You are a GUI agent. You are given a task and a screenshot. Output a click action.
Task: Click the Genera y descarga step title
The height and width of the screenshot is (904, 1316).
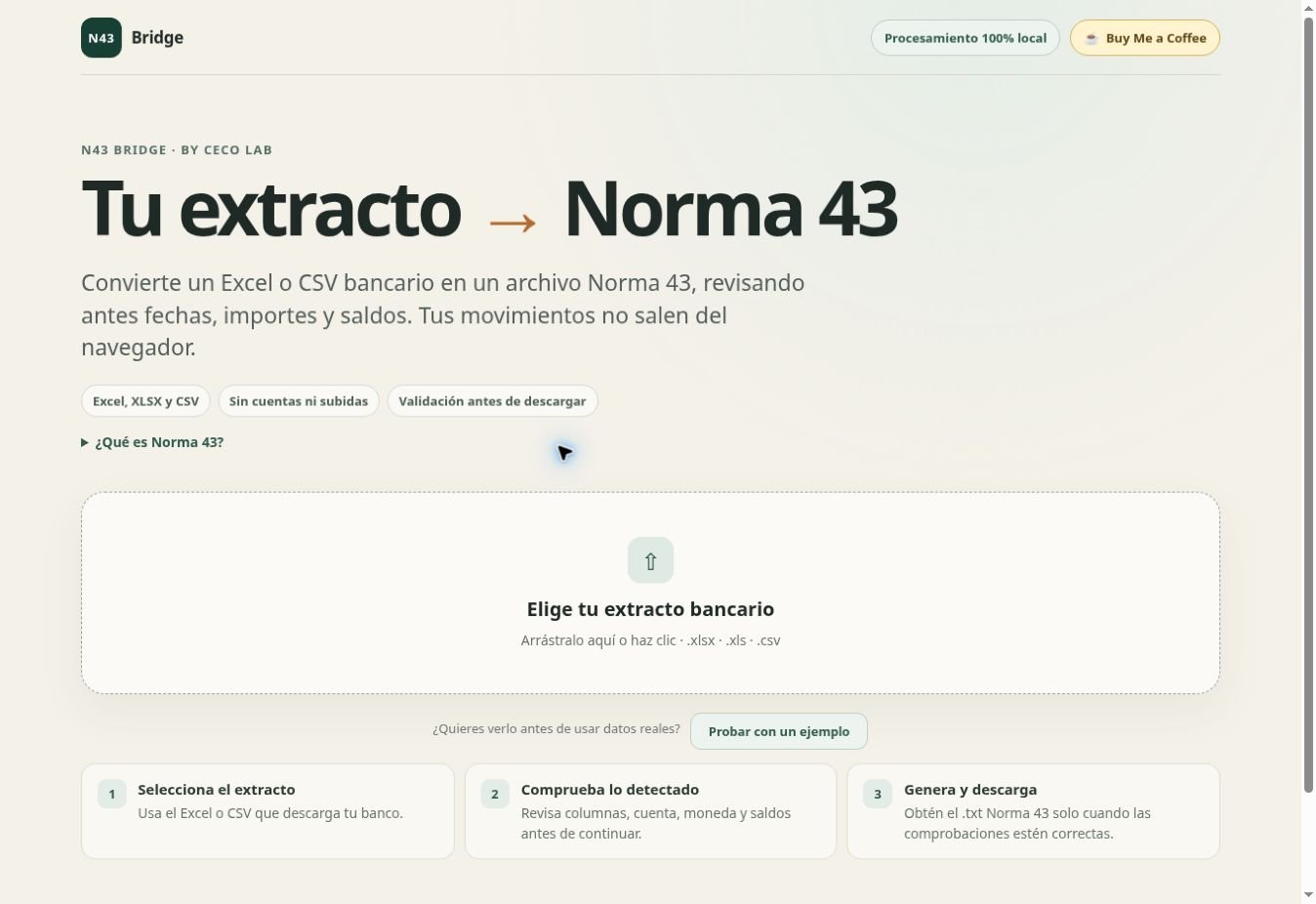pyautogui.click(x=970, y=790)
